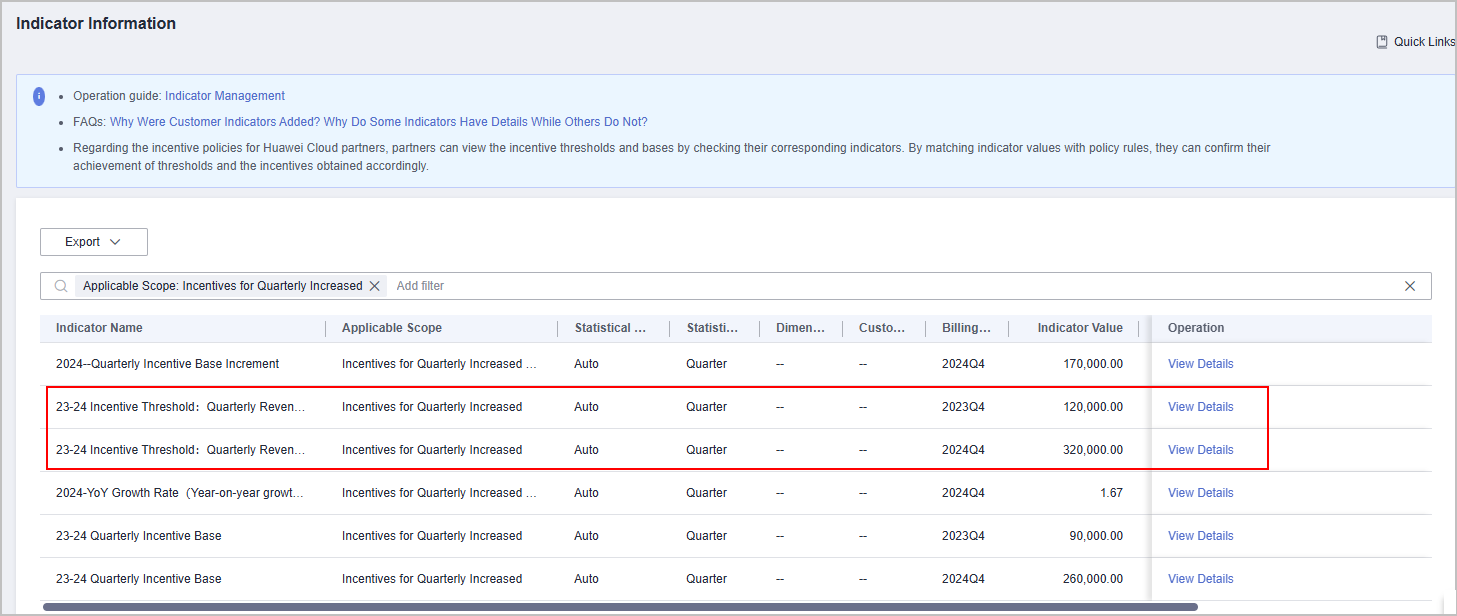The width and height of the screenshot is (1457, 616).
Task: View details for 2024 Quarterly Incentive Base Increment
Action: click(1200, 364)
